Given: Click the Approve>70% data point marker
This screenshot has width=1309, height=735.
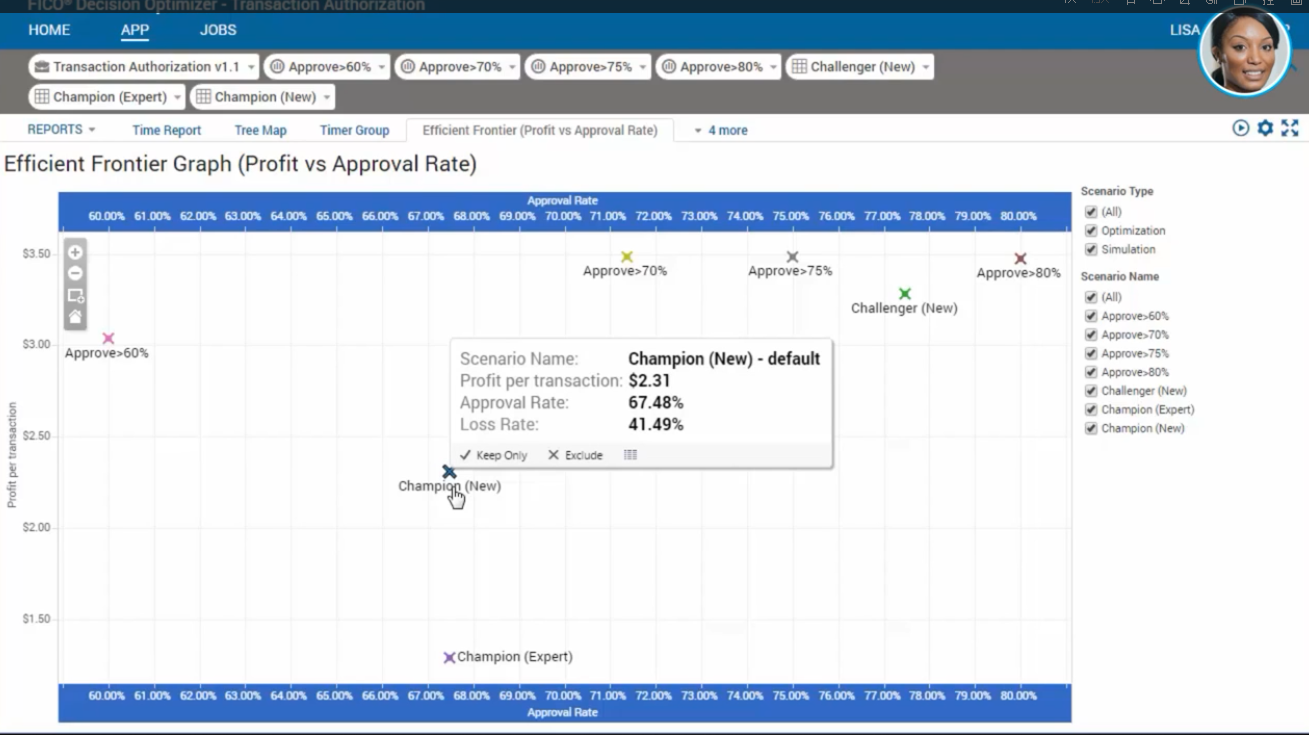Looking at the screenshot, I should [627, 257].
